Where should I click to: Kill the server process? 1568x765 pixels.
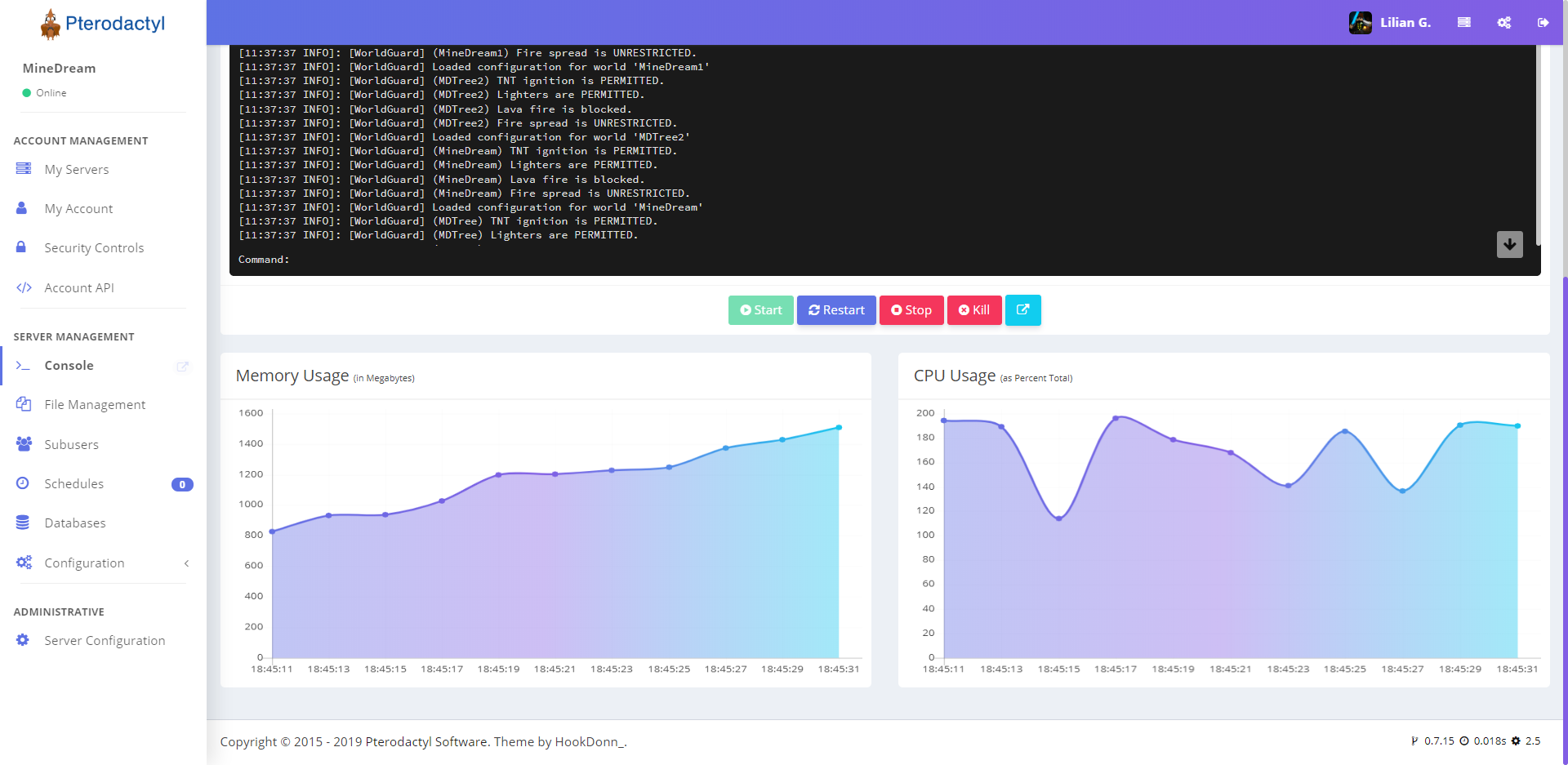point(973,310)
